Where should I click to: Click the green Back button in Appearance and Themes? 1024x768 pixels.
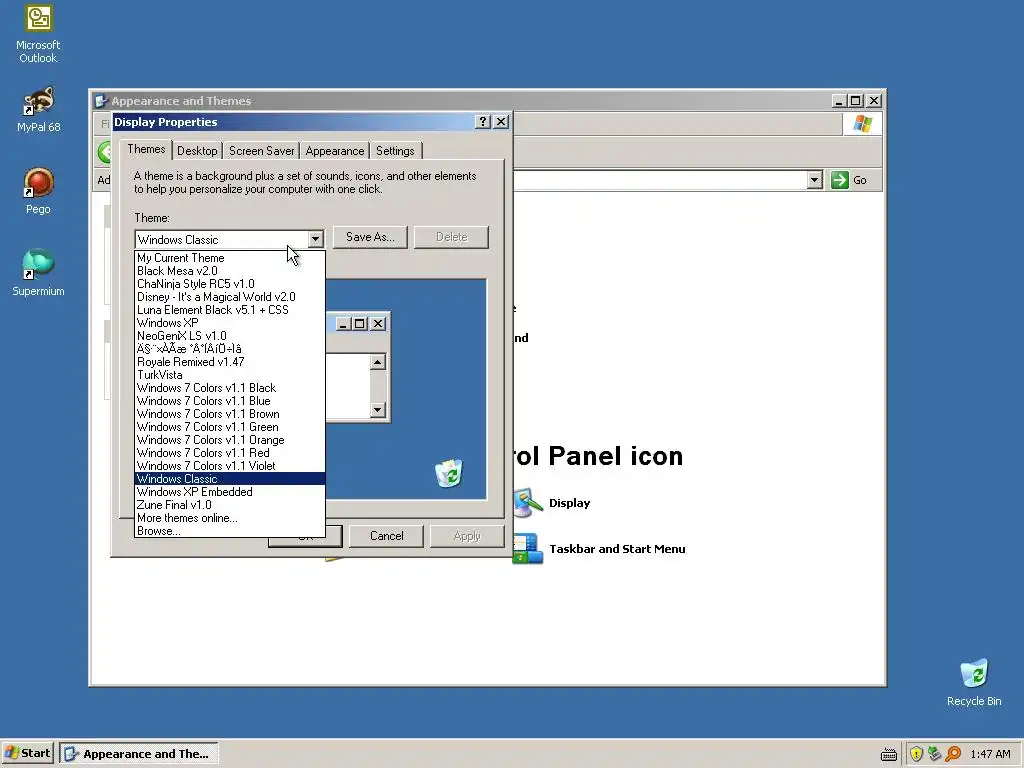104,152
